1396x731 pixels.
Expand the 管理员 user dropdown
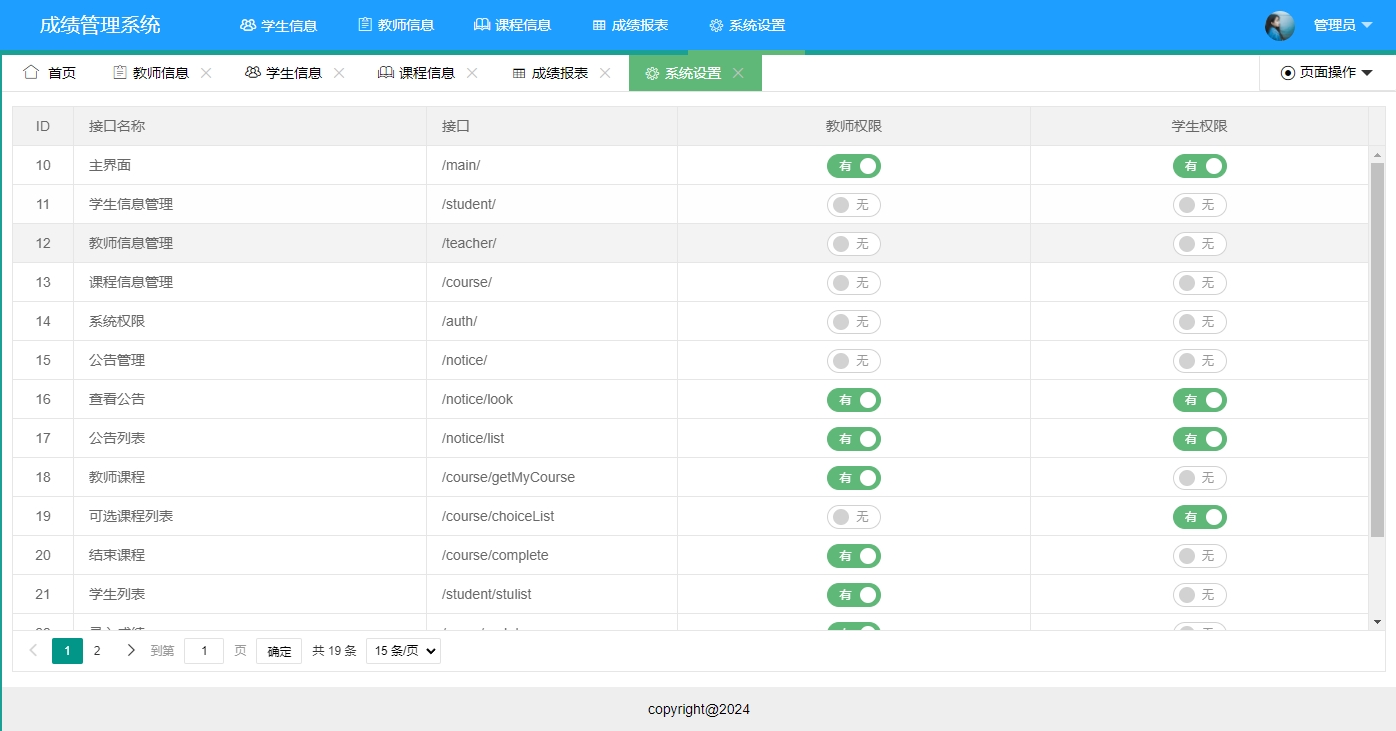coord(1343,25)
